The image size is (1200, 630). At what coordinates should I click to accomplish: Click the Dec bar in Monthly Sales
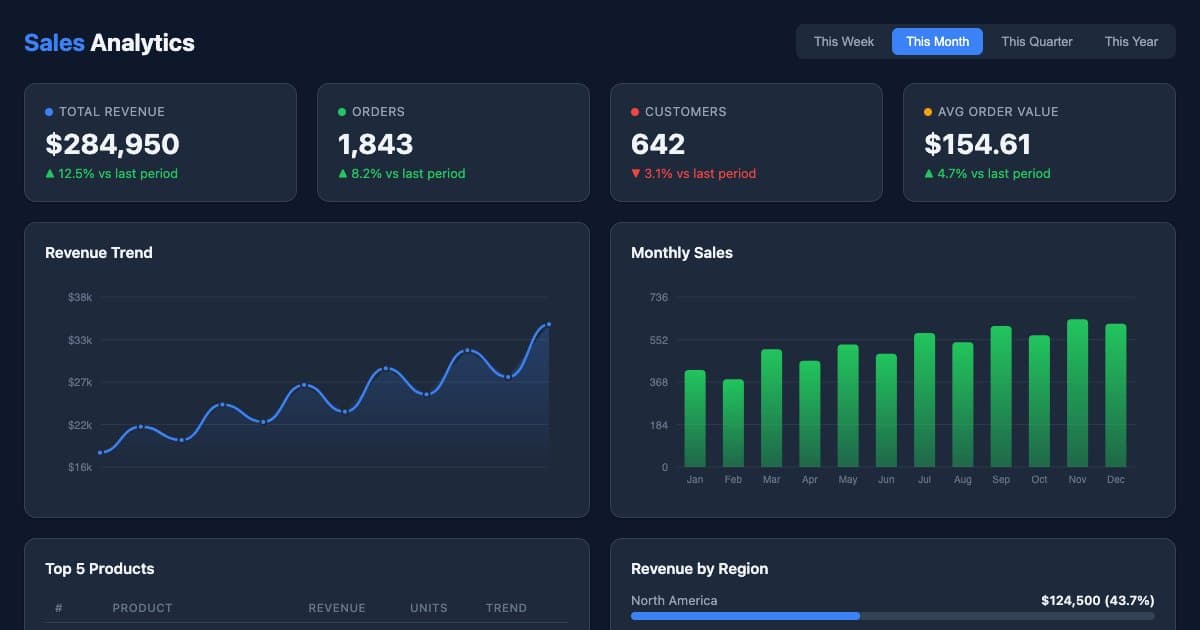point(1116,395)
